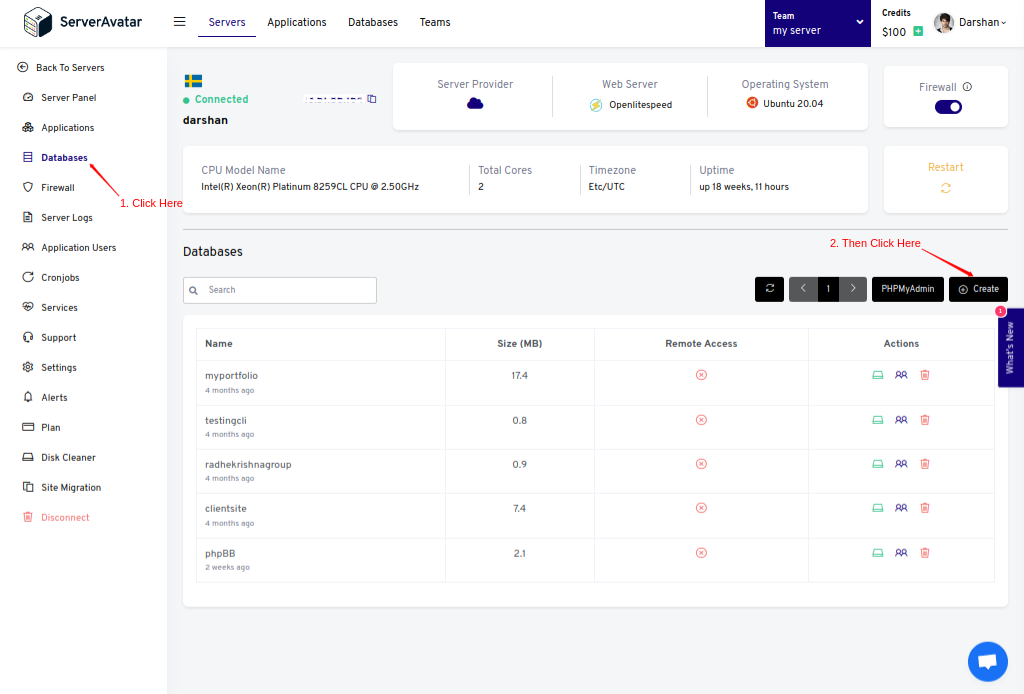Open the Servers tab
Image resolution: width=1024 pixels, height=694 pixels.
pyautogui.click(x=227, y=22)
